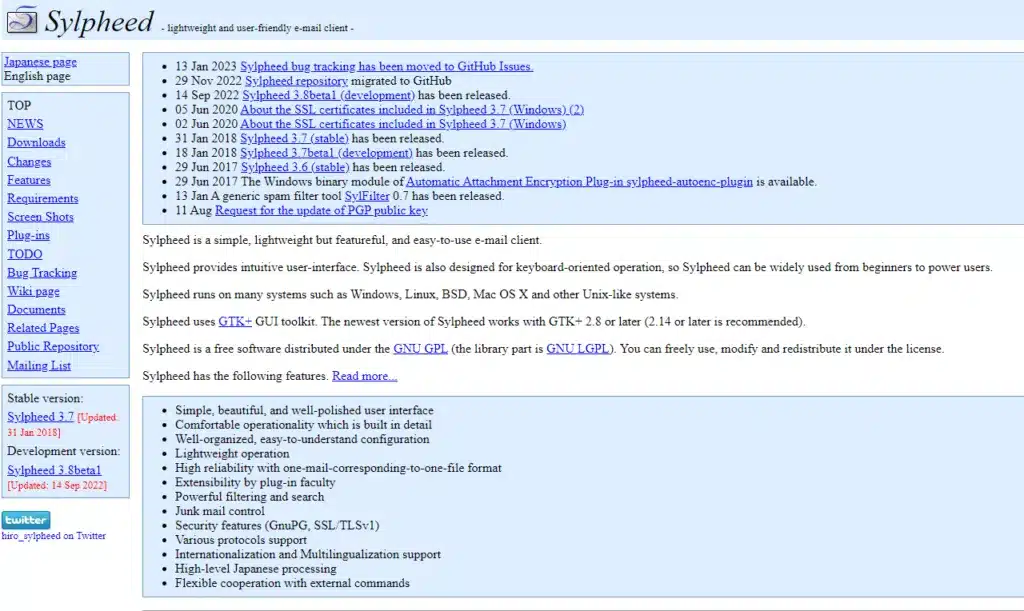The width and height of the screenshot is (1024, 611).
Task: Open Requirements in the sidebar
Action: pyautogui.click(x=43, y=198)
